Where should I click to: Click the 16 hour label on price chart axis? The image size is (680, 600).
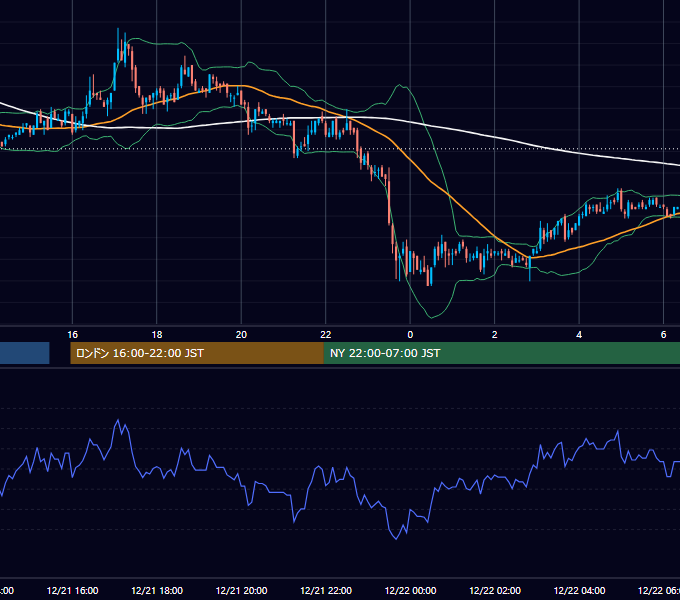[x=72, y=335]
